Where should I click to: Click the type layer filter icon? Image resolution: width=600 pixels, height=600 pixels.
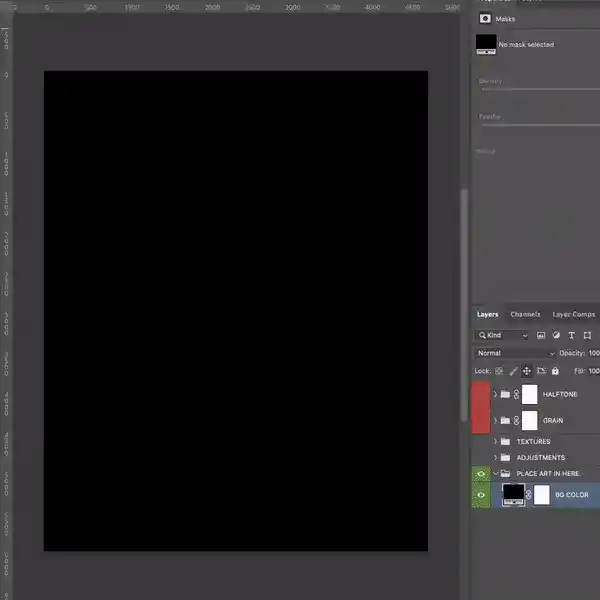pyautogui.click(x=571, y=336)
